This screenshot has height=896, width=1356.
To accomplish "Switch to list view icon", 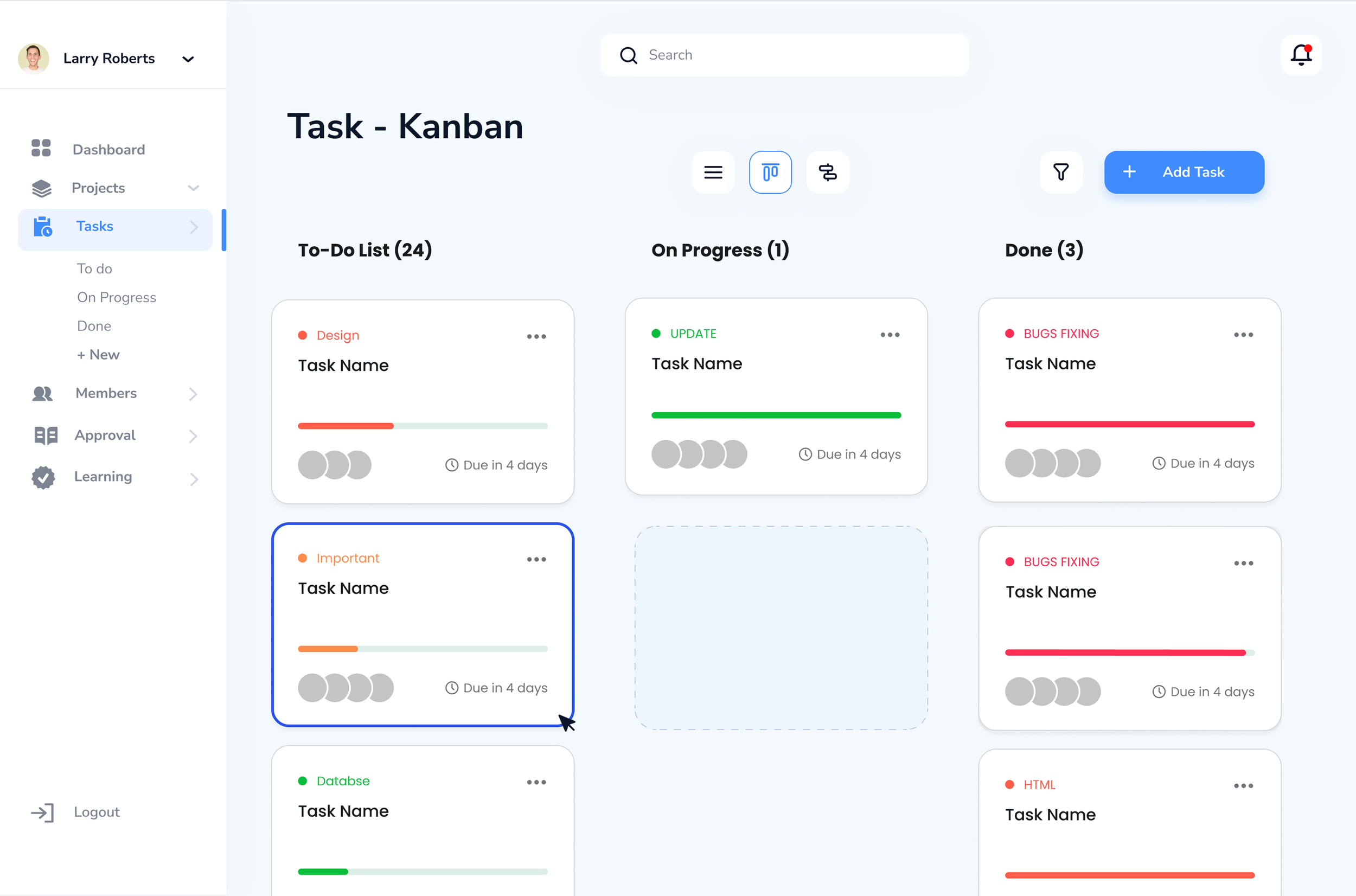I will click(x=713, y=172).
